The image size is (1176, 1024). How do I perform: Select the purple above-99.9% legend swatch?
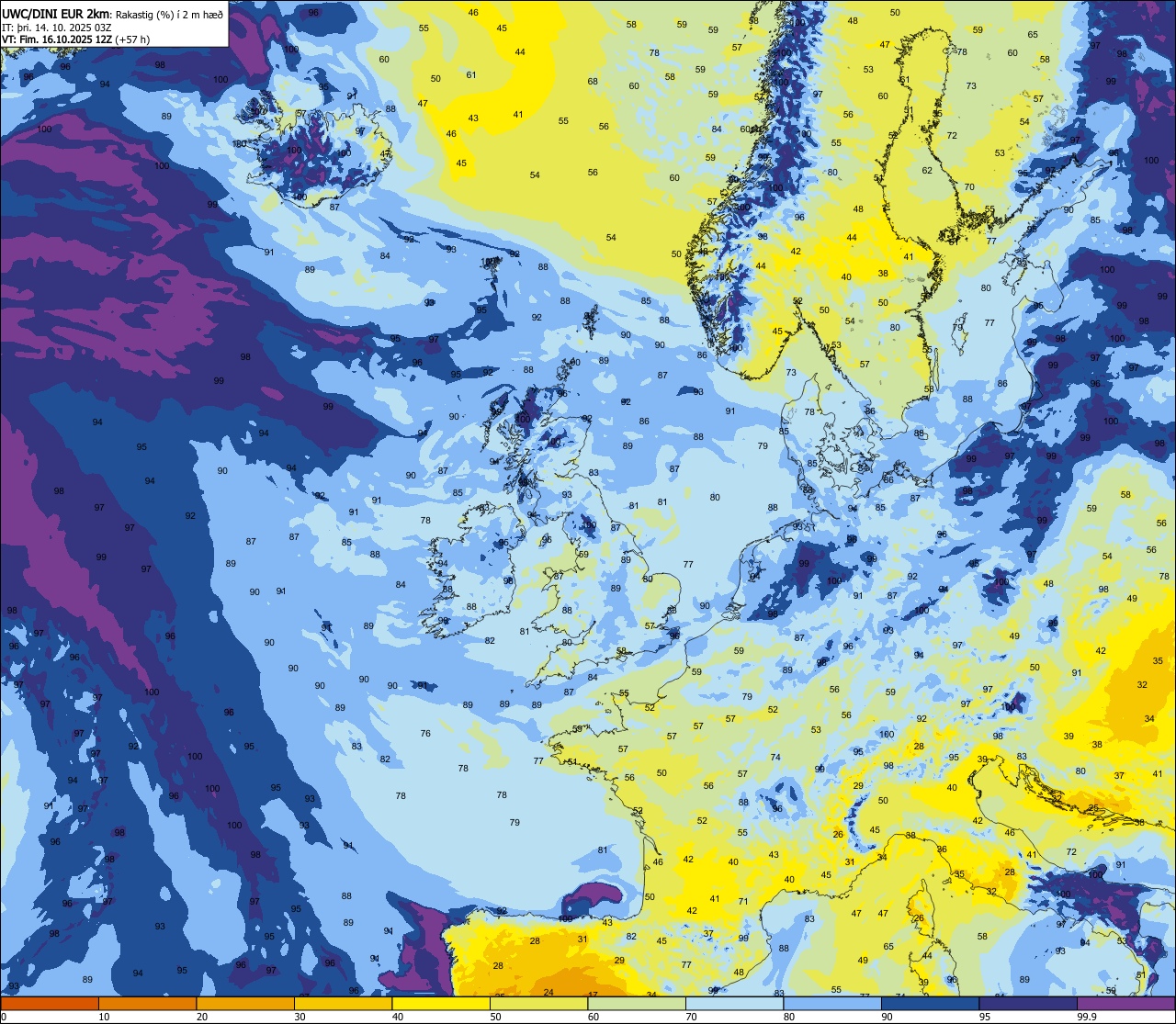[x=1125, y=1004]
